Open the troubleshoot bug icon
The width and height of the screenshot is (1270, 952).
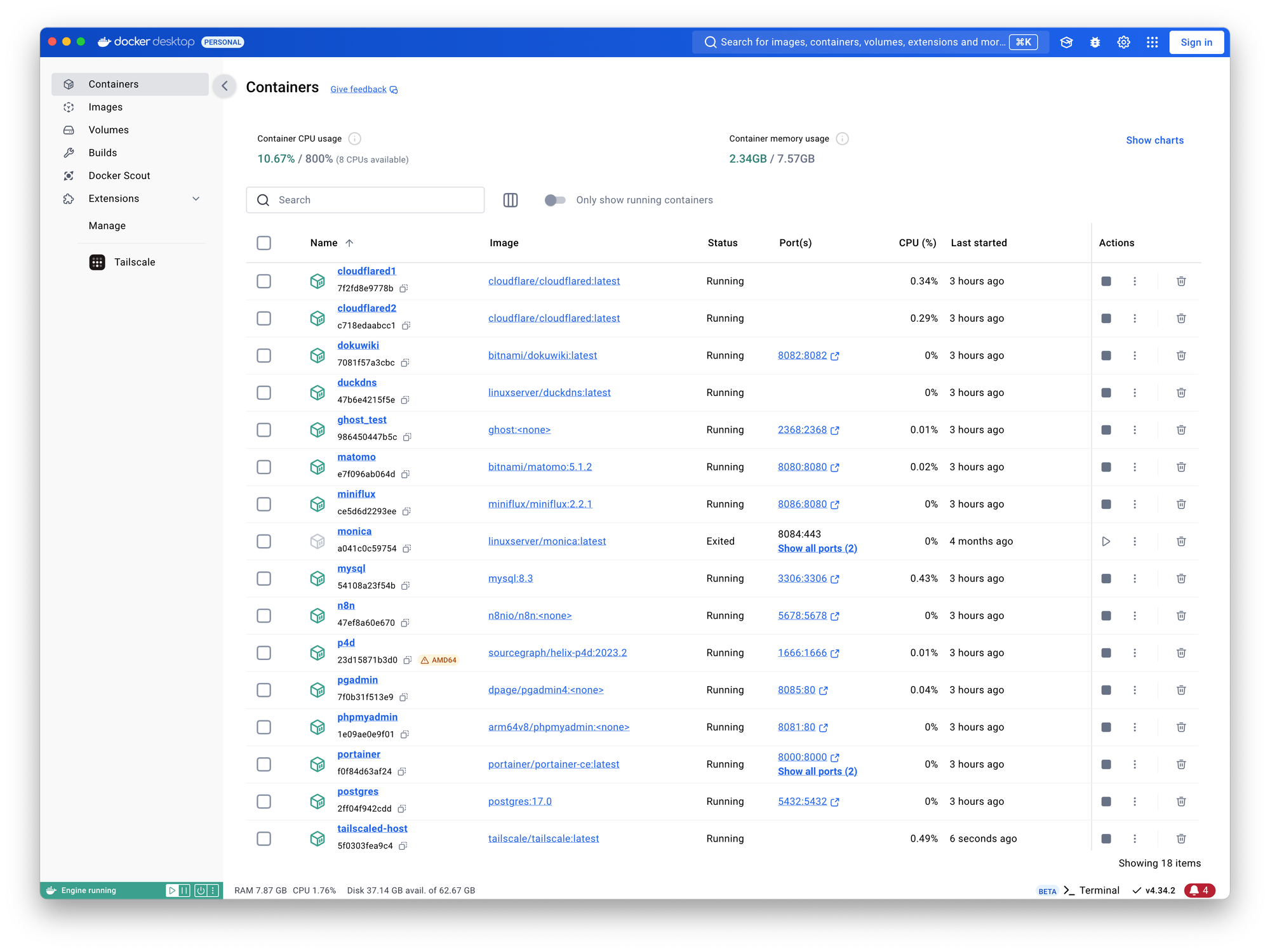pos(1095,43)
